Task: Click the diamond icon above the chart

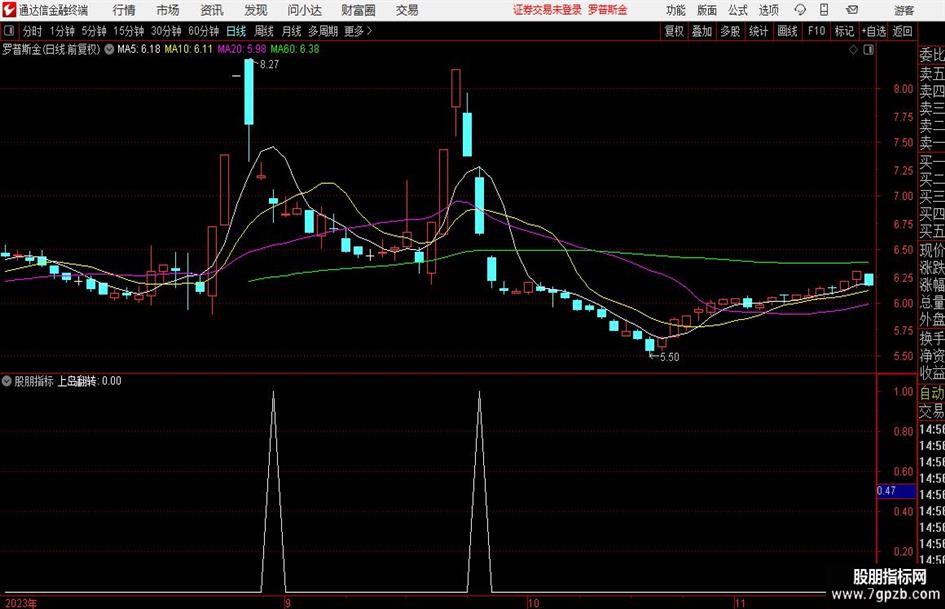Action: coord(853,50)
